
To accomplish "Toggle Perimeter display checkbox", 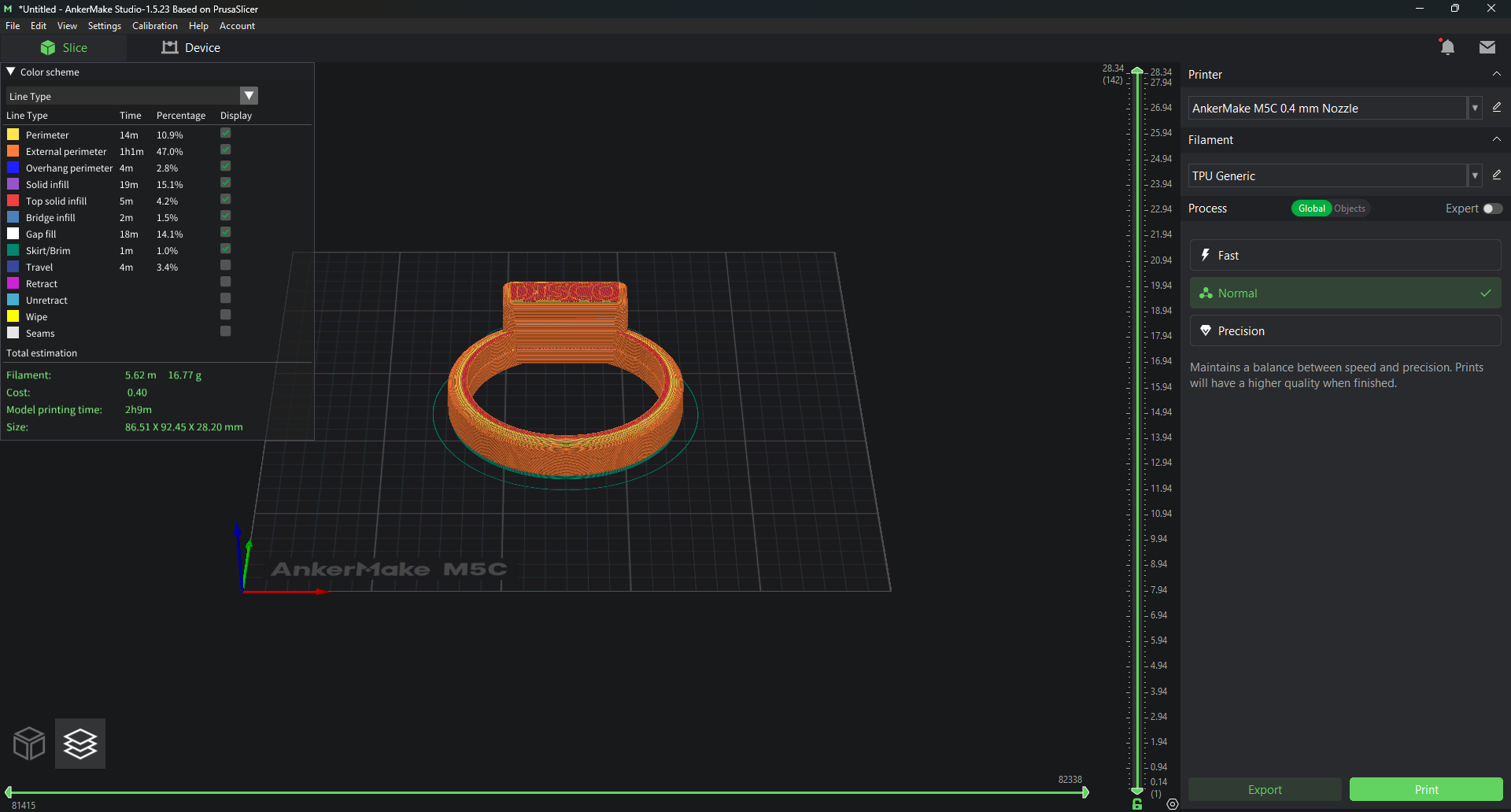I will tap(226, 133).
